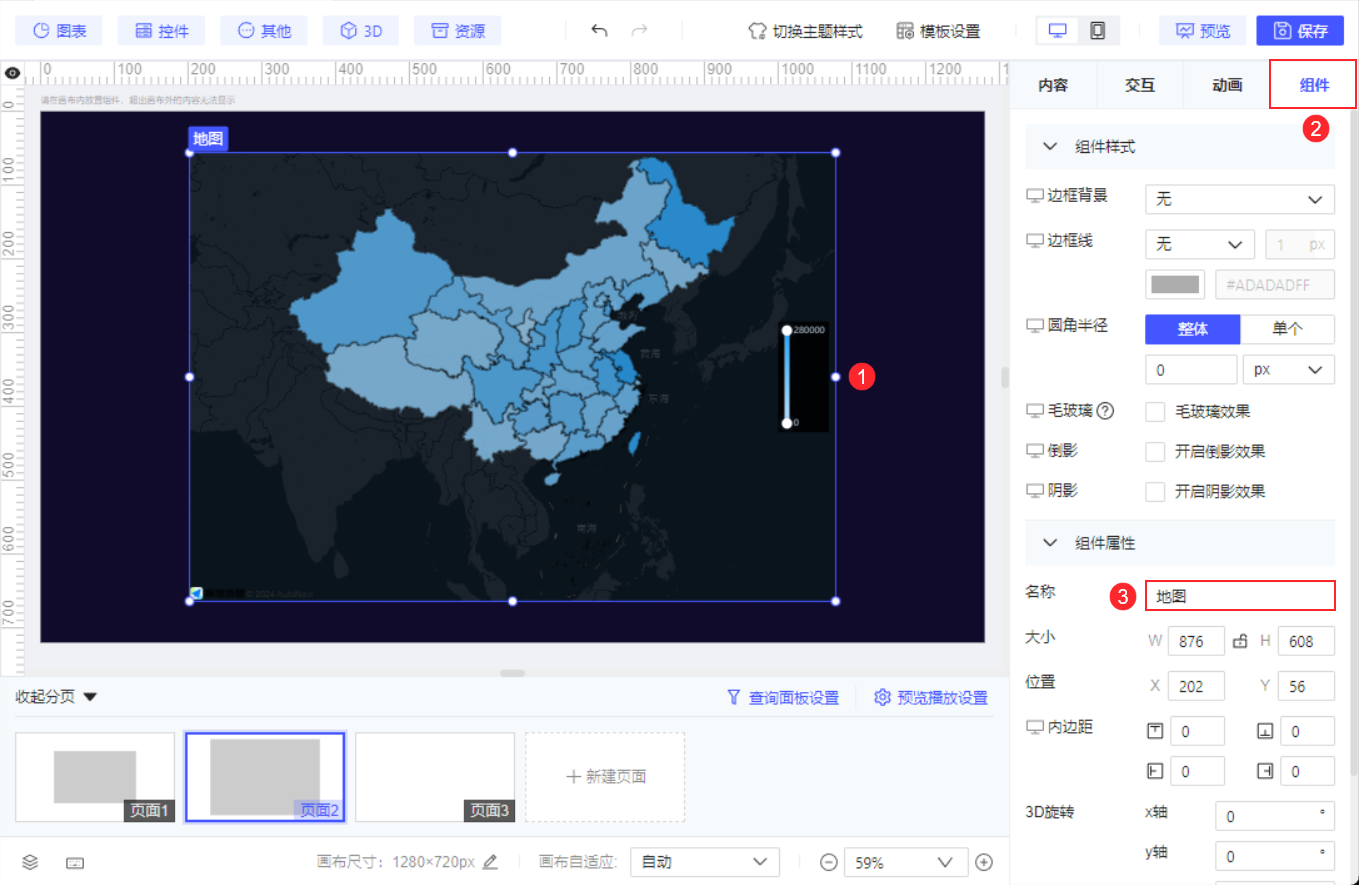The image size is (1359, 885).
Task: Open the 其他 components menu
Action: 264,31
